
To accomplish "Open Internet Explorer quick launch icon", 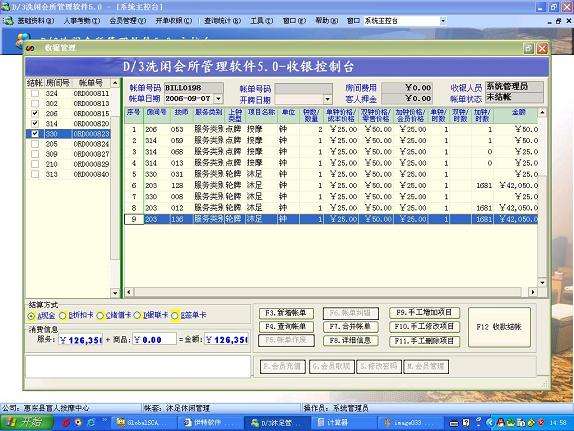I will click(x=91, y=423).
